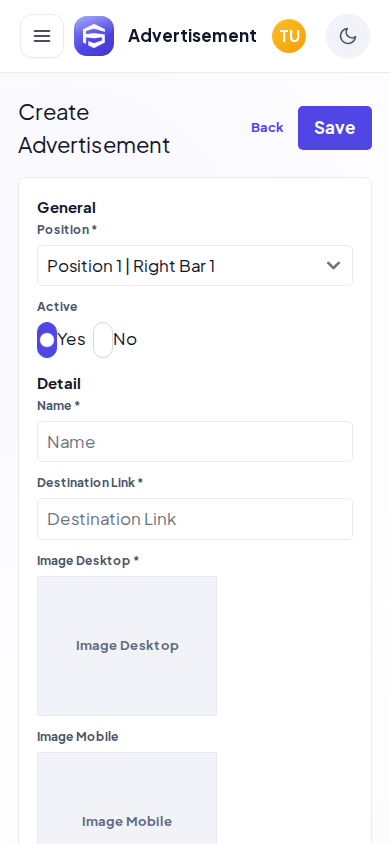Screen dimensions: 390x844
Task: Focus the Name input field
Action: [x=195, y=441]
